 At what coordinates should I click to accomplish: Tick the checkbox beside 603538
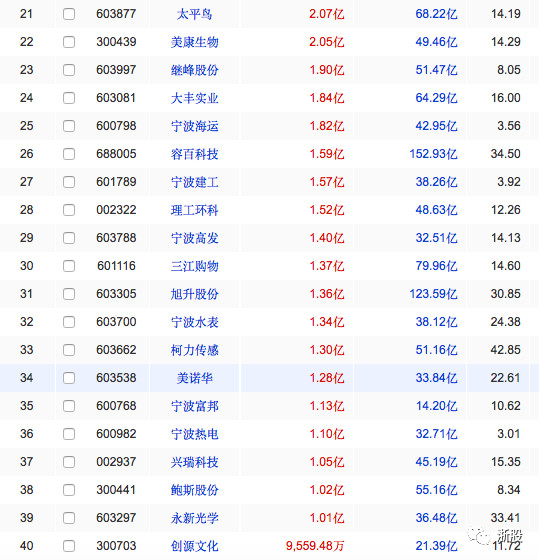69,378
